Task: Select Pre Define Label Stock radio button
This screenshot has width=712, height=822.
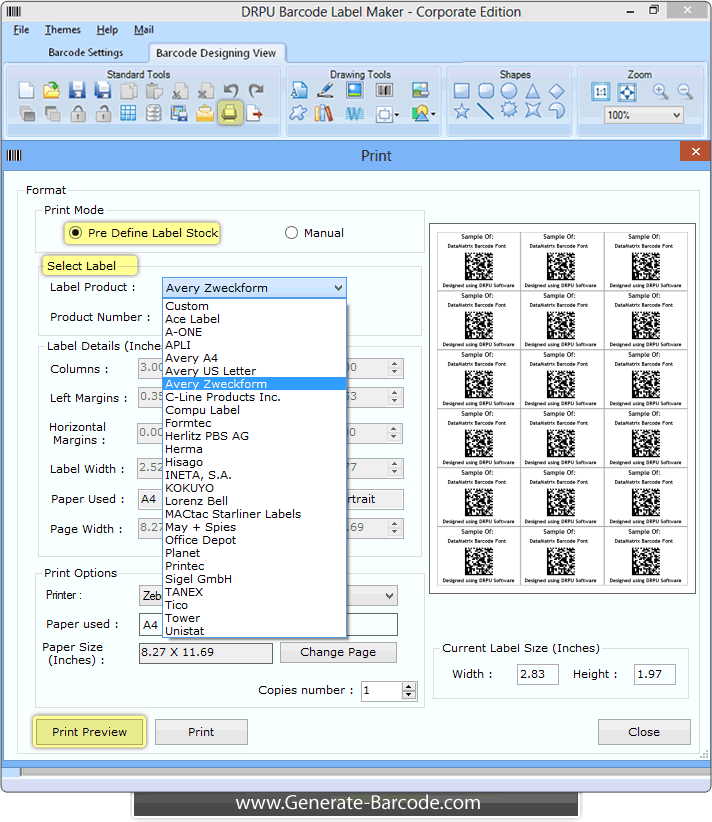Action: click(x=76, y=233)
